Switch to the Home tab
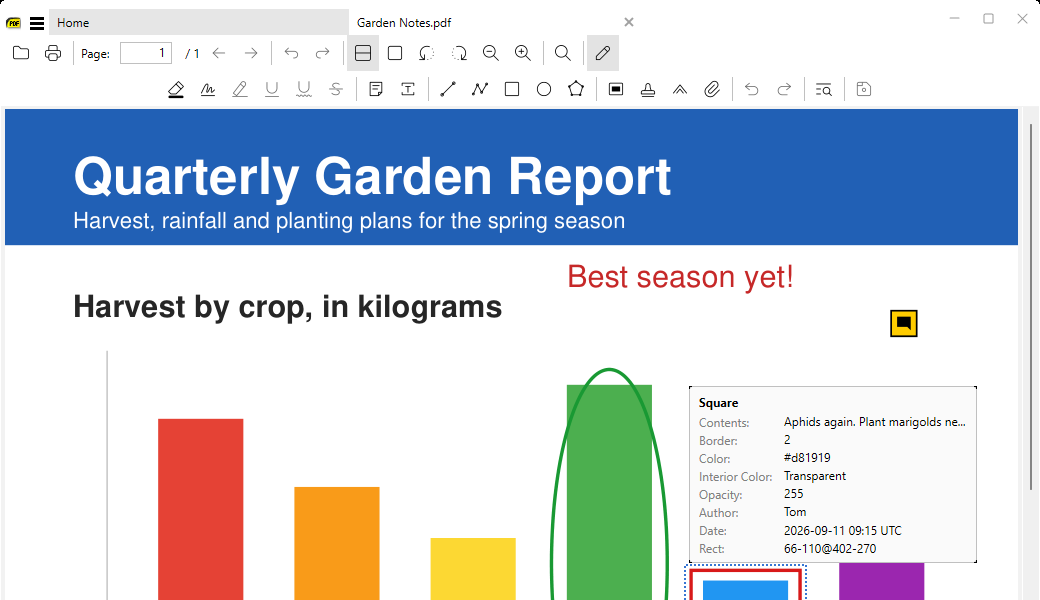1040x600 pixels. click(199, 23)
